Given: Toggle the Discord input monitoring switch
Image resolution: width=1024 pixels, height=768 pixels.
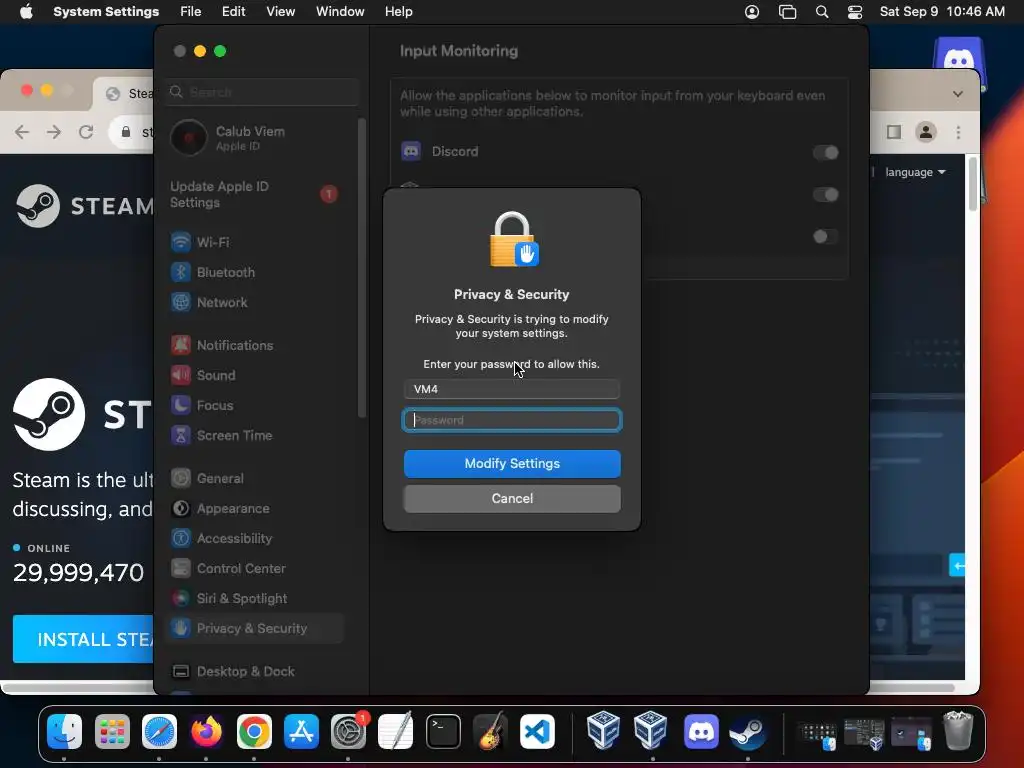Looking at the screenshot, I should pos(825,153).
